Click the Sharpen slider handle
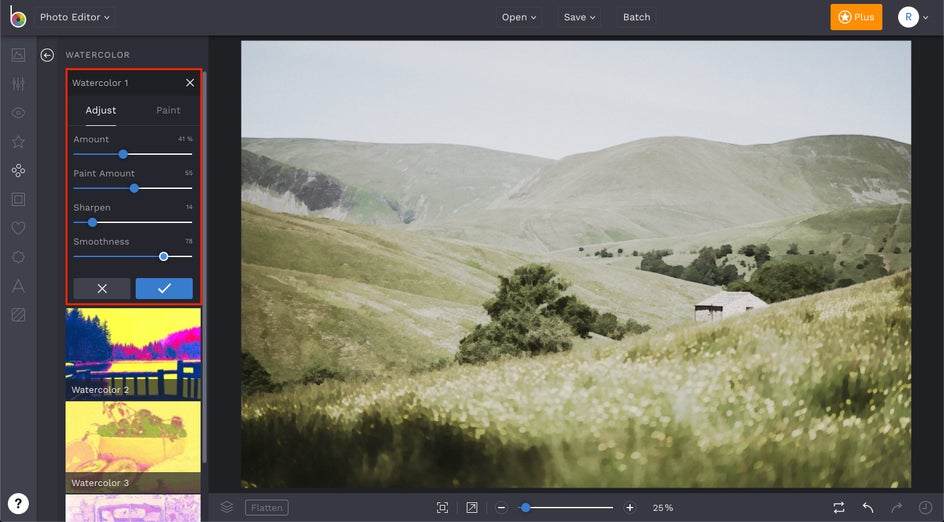Screen dimensions: 944x522 [92, 222]
